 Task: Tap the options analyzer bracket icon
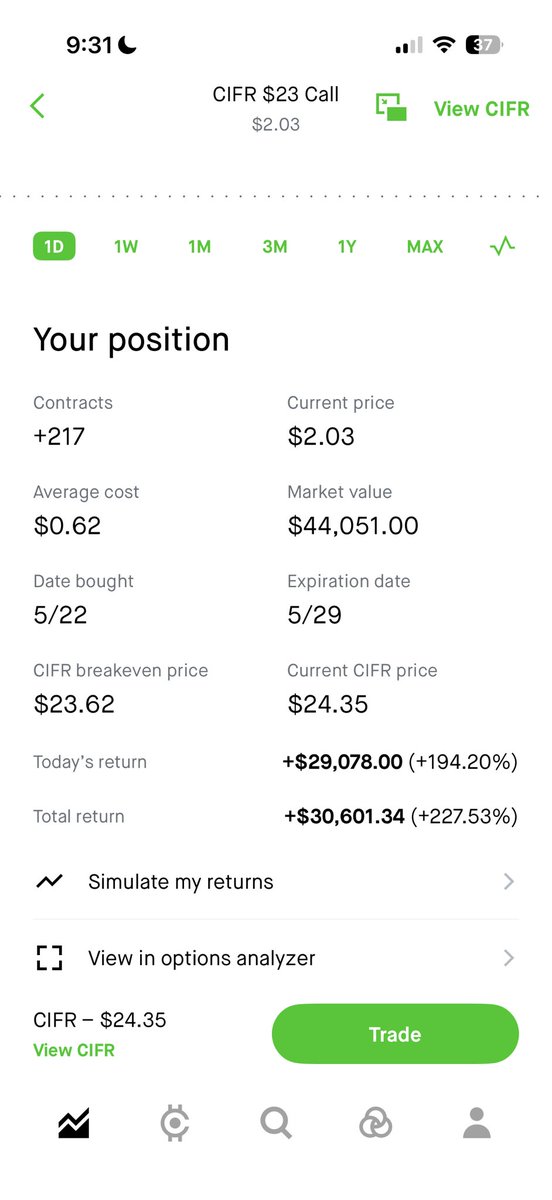tap(49, 958)
